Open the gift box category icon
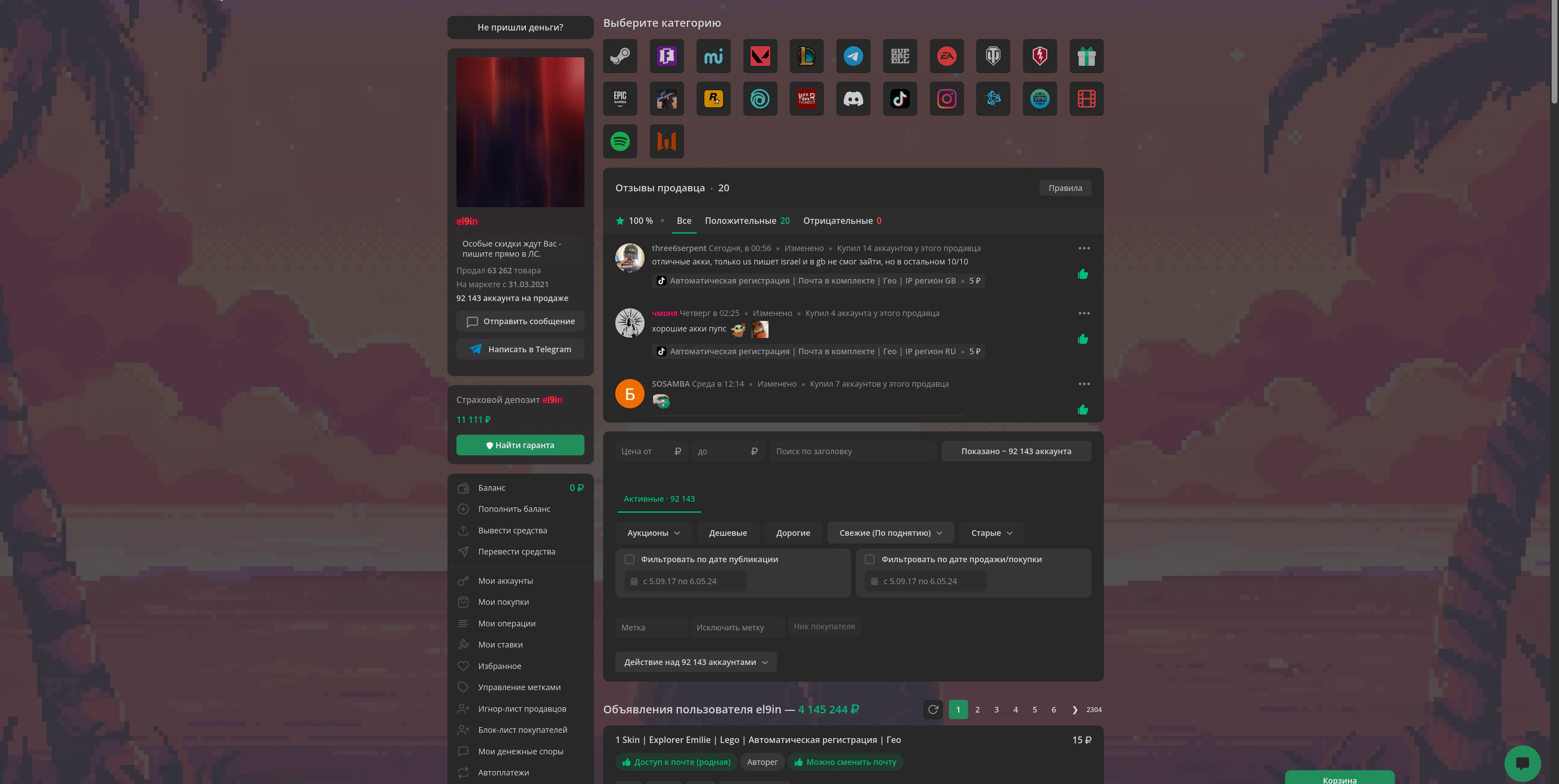Image resolution: width=1559 pixels, height=784 pixels. (x=1086, y=56)
